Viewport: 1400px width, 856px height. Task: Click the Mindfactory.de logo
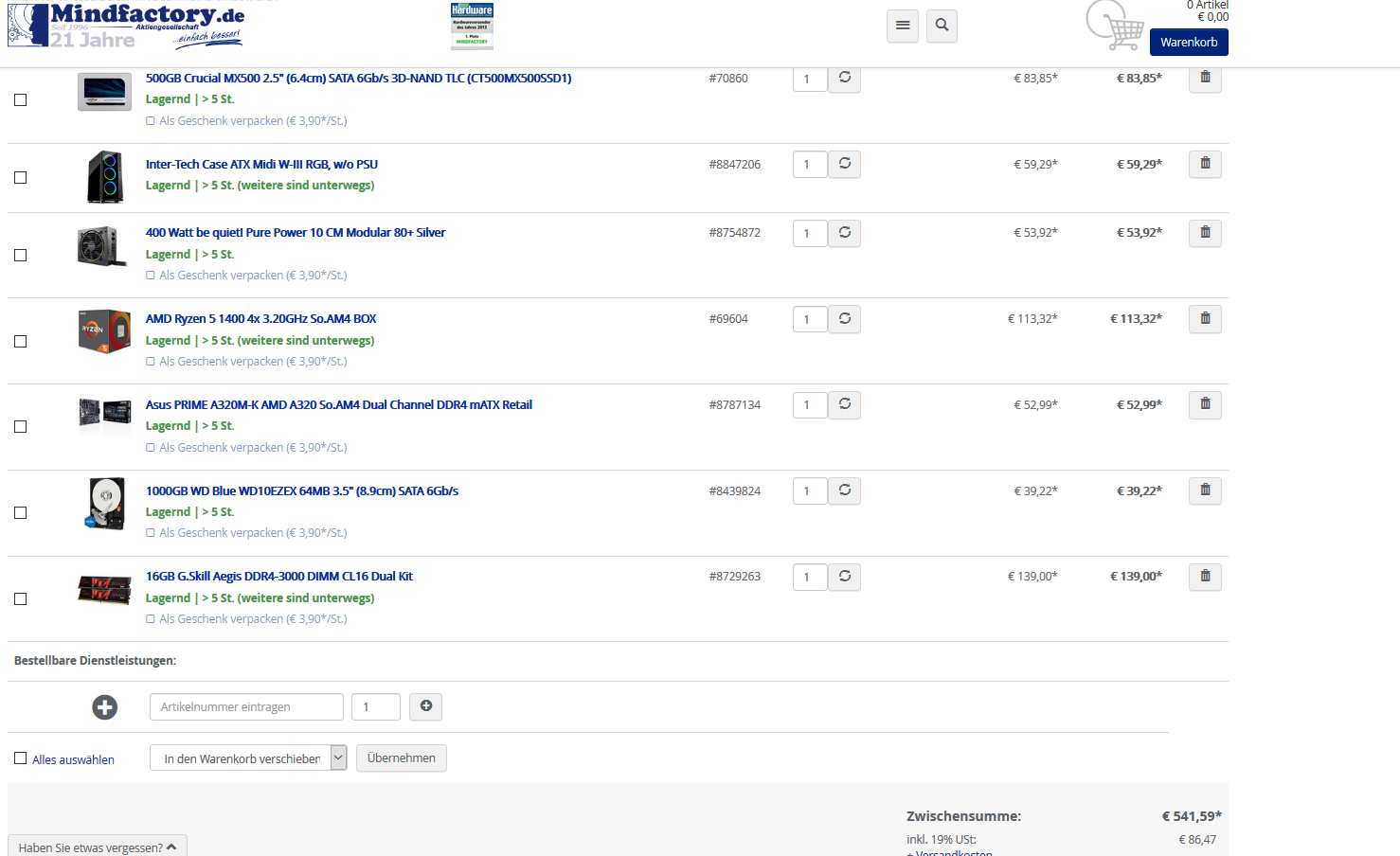tap(125, 26)
